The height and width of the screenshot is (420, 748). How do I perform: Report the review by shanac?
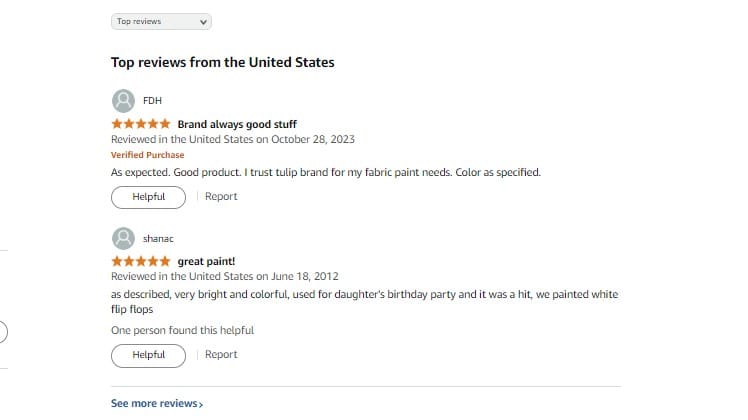[x=221, y=355]
